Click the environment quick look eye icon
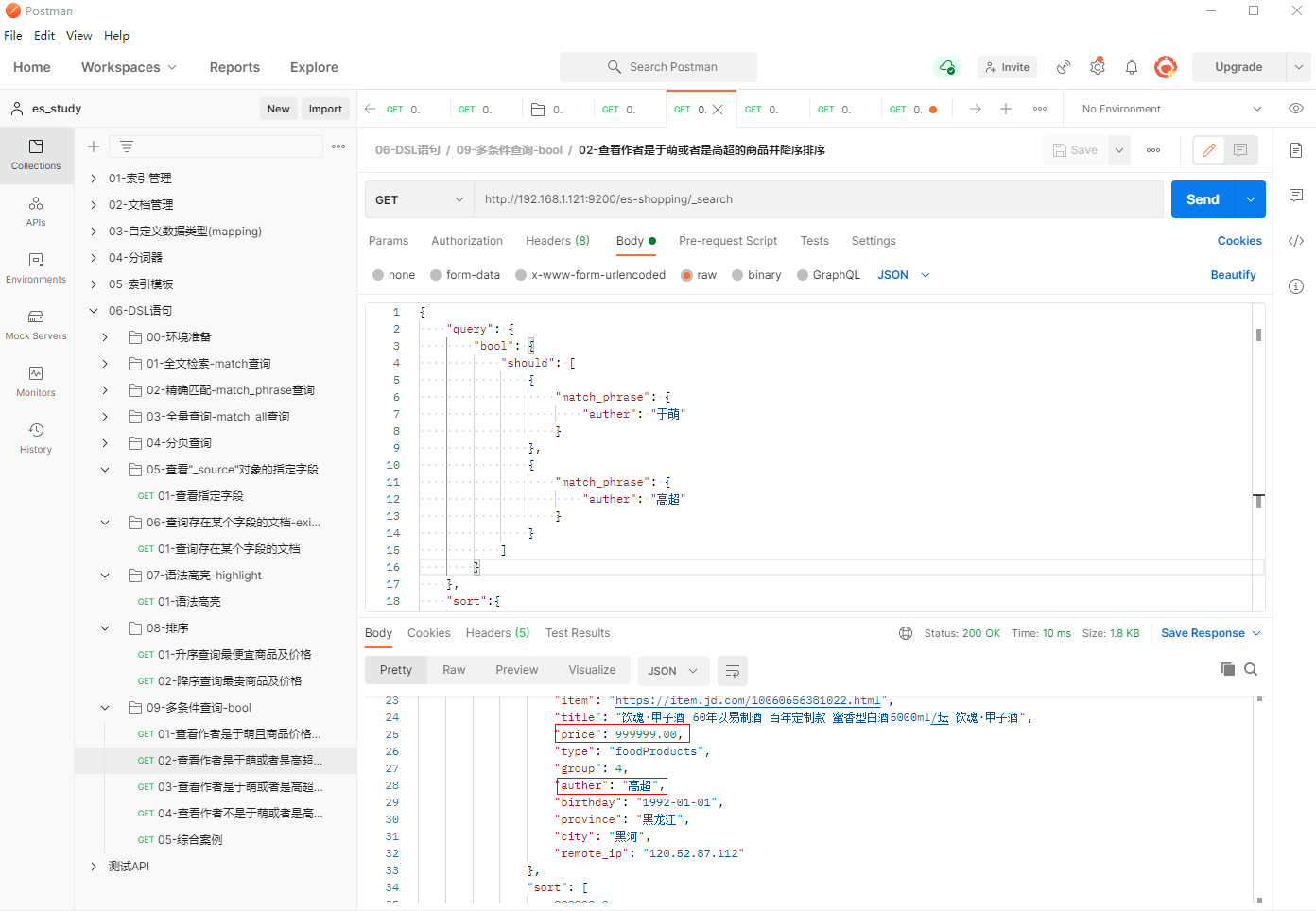The width and height of the screenshot is (1316, 911). [x=1295, y=109]
